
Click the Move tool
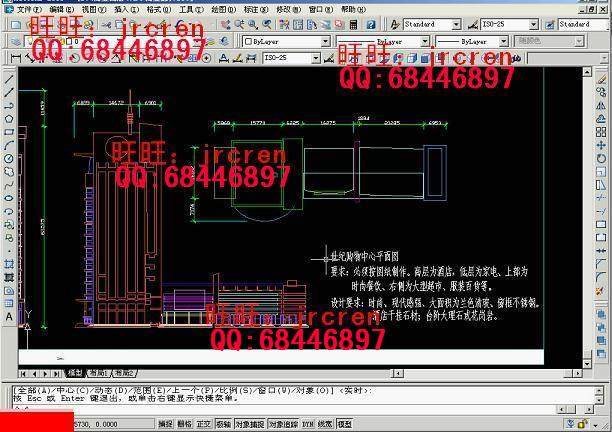tap(601, 146)
